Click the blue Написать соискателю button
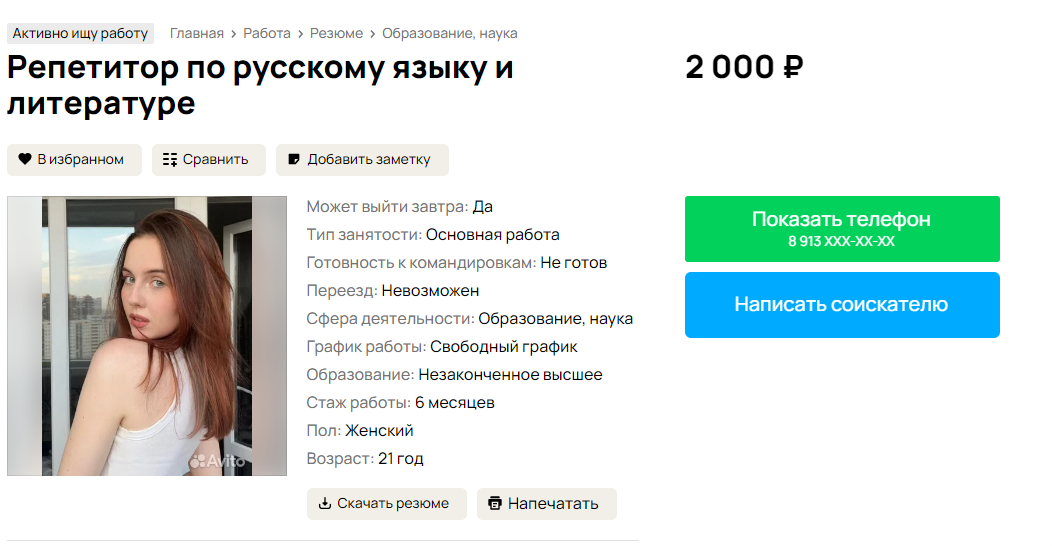 pos(841,304)
